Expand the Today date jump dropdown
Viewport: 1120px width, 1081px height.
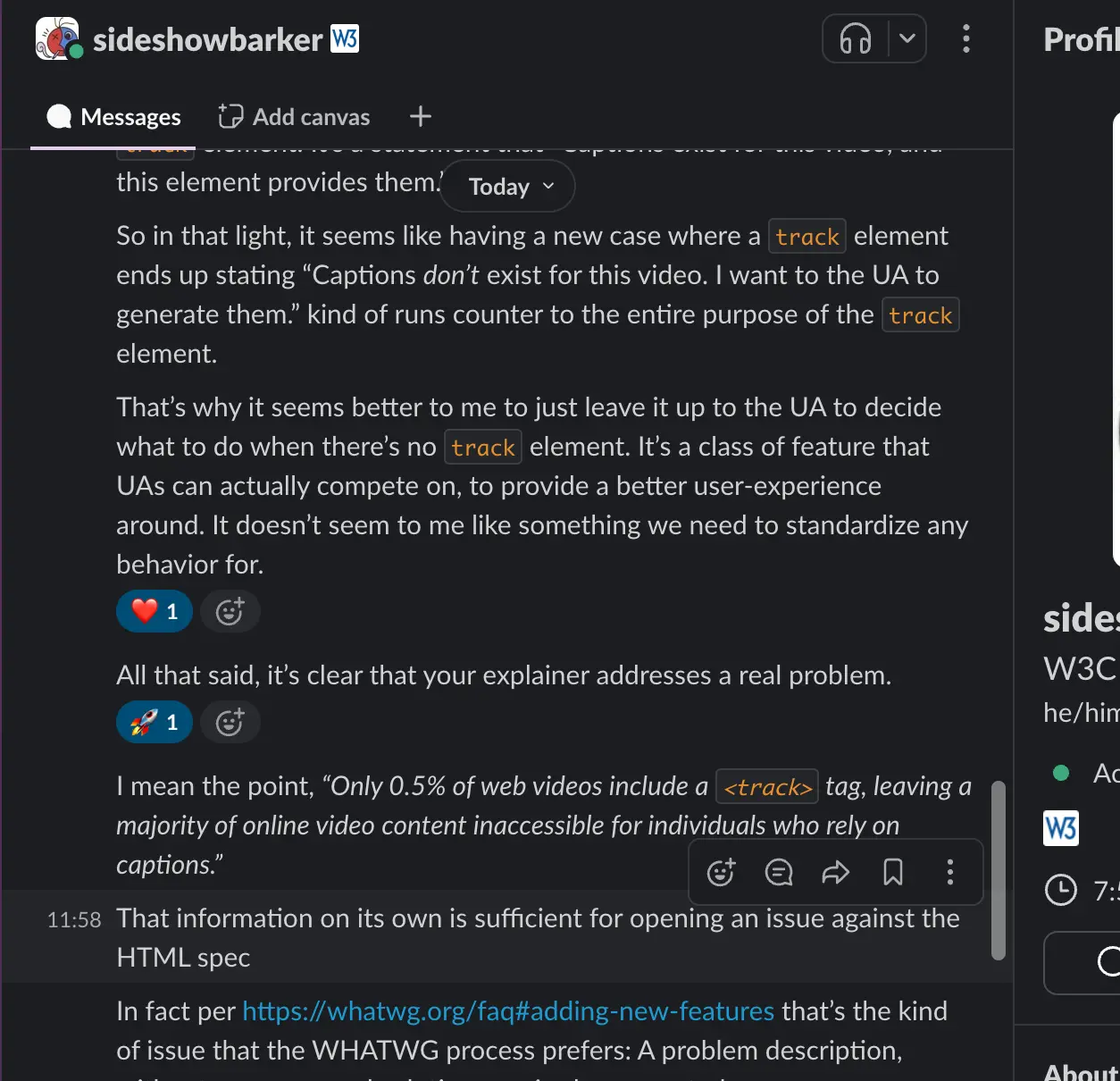pyautogui.click(x=507, y=187)
